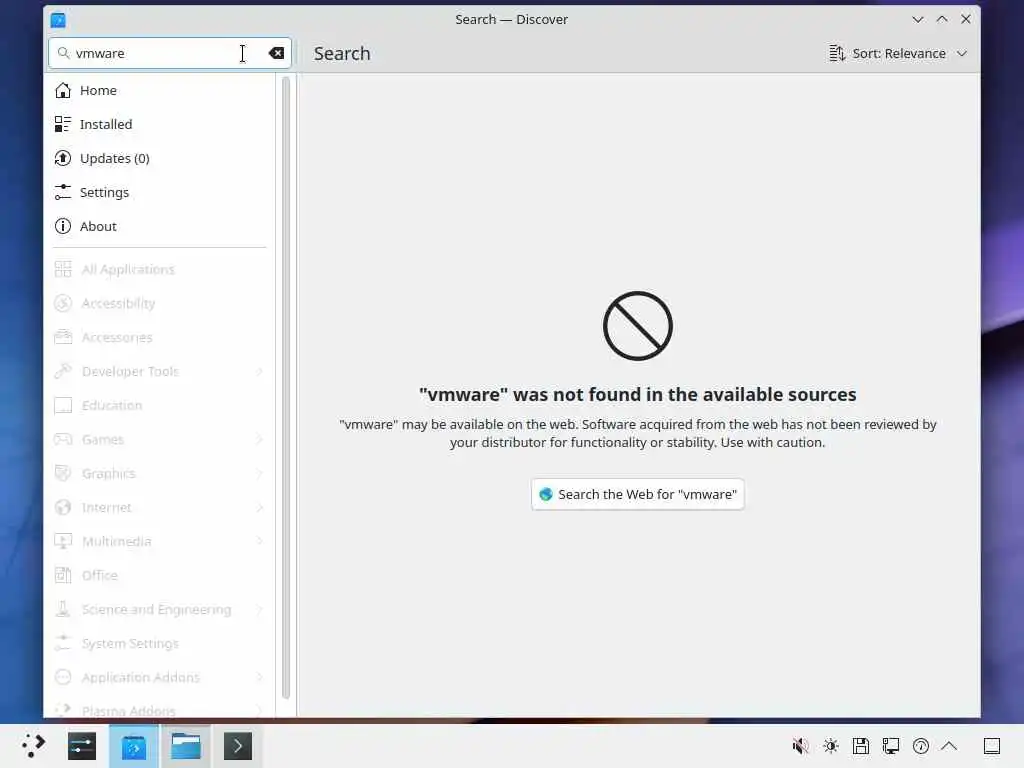This screenshot has height=768, width=1024.
Task: Select Application Addons category
Action: pyautogui.click(x=159, y=677)
